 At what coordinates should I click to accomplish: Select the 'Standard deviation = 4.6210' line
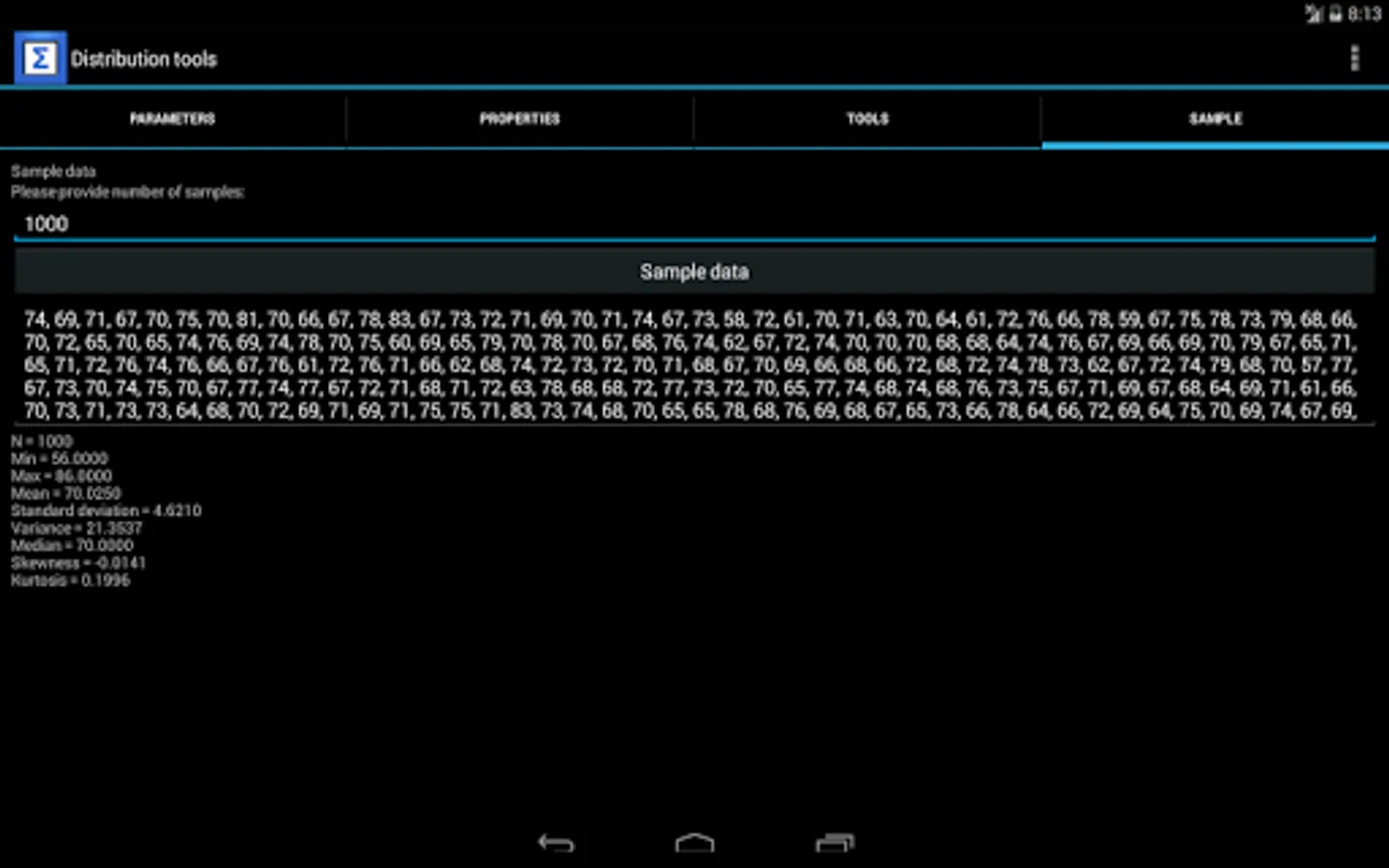106,510
